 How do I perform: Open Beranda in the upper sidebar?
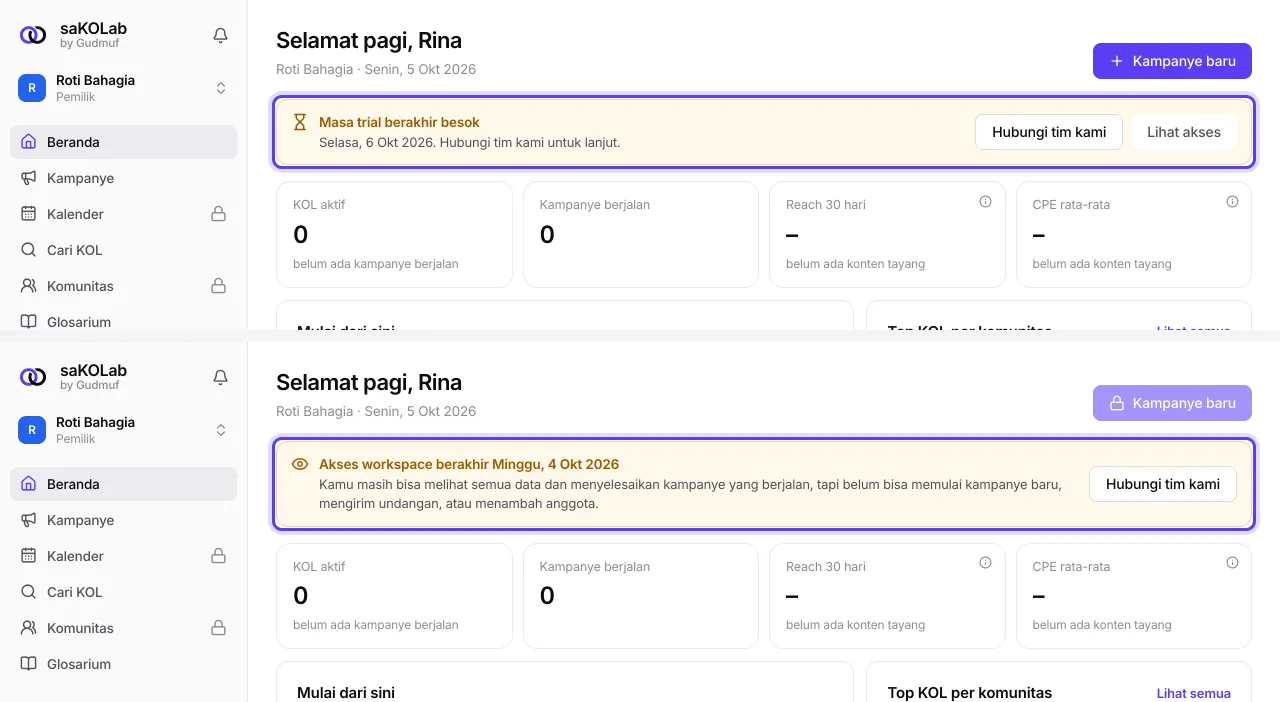click(124, 142)
